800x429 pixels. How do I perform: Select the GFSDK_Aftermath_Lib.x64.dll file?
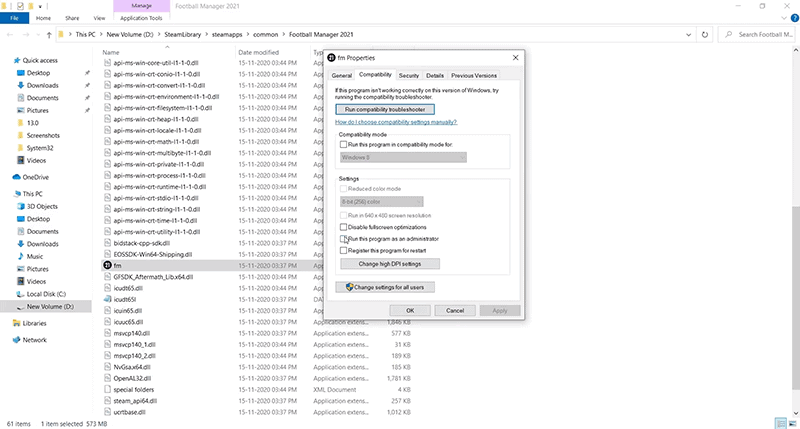[x=153, y=277]
